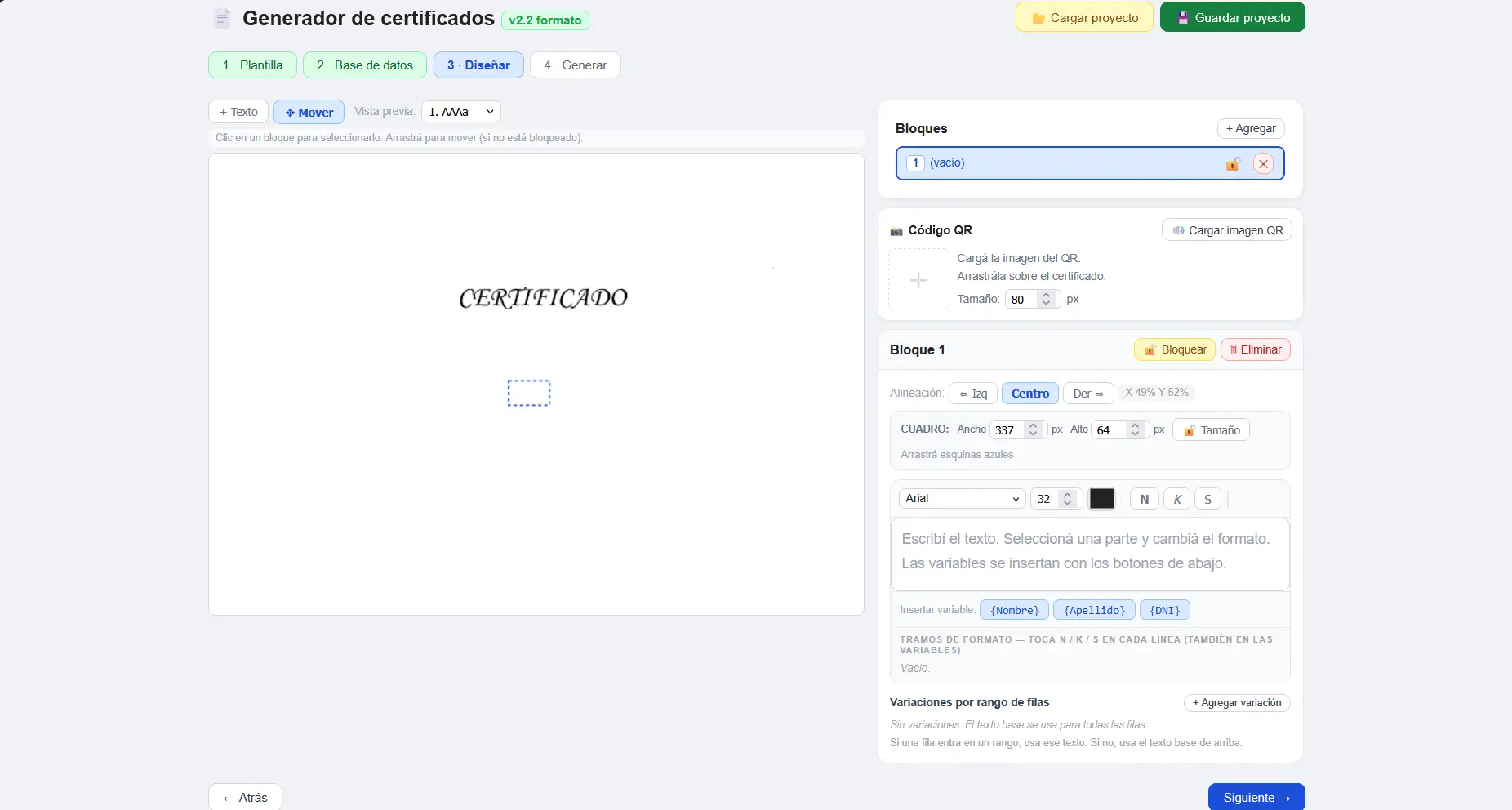
Task: Open the Arial font family dropdown
Action: 962,499
